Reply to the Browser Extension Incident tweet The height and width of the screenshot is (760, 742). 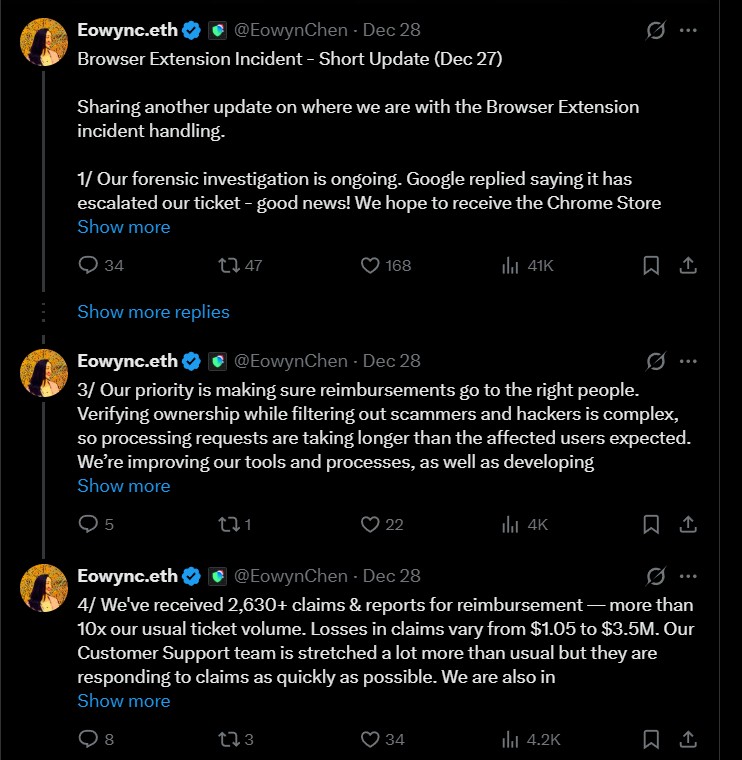[x=89, y=266]
